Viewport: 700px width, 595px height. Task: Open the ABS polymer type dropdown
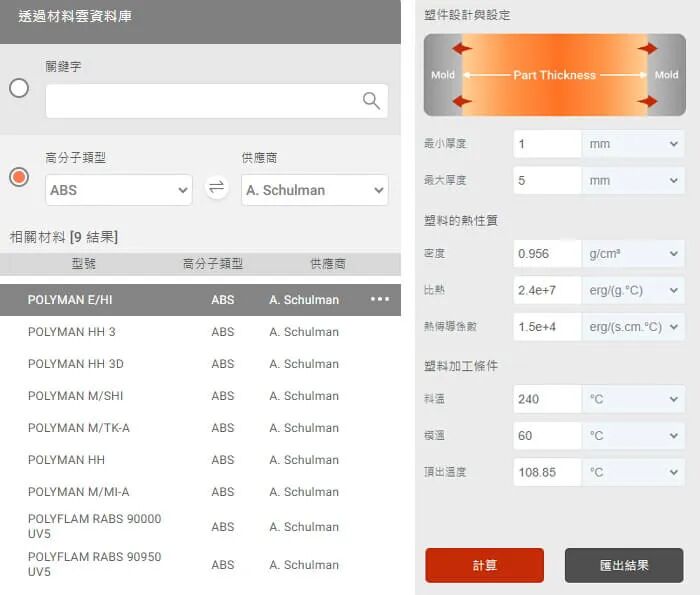[x=119, y=190]
